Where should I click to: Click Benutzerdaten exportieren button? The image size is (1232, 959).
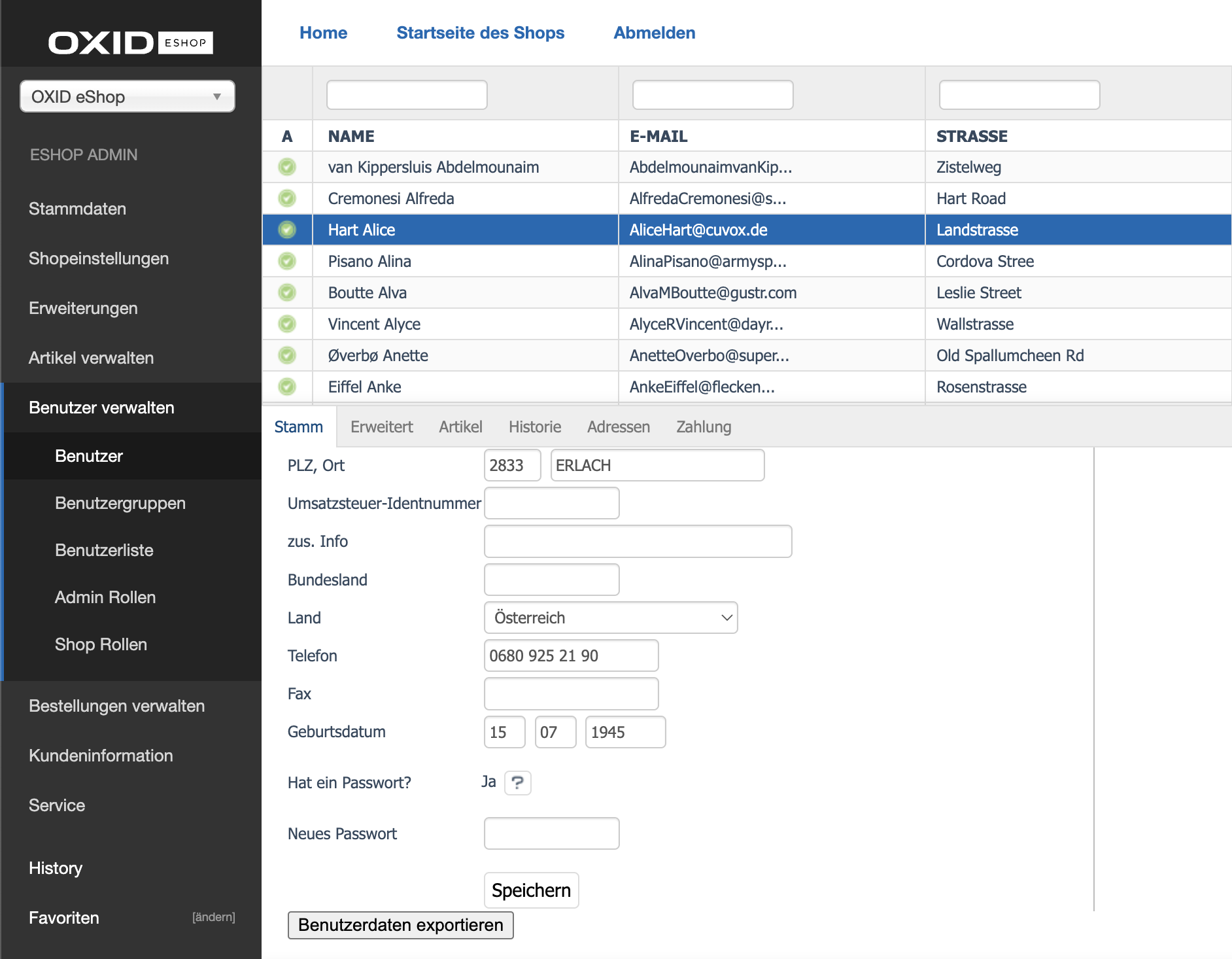[x=400, y=925]
